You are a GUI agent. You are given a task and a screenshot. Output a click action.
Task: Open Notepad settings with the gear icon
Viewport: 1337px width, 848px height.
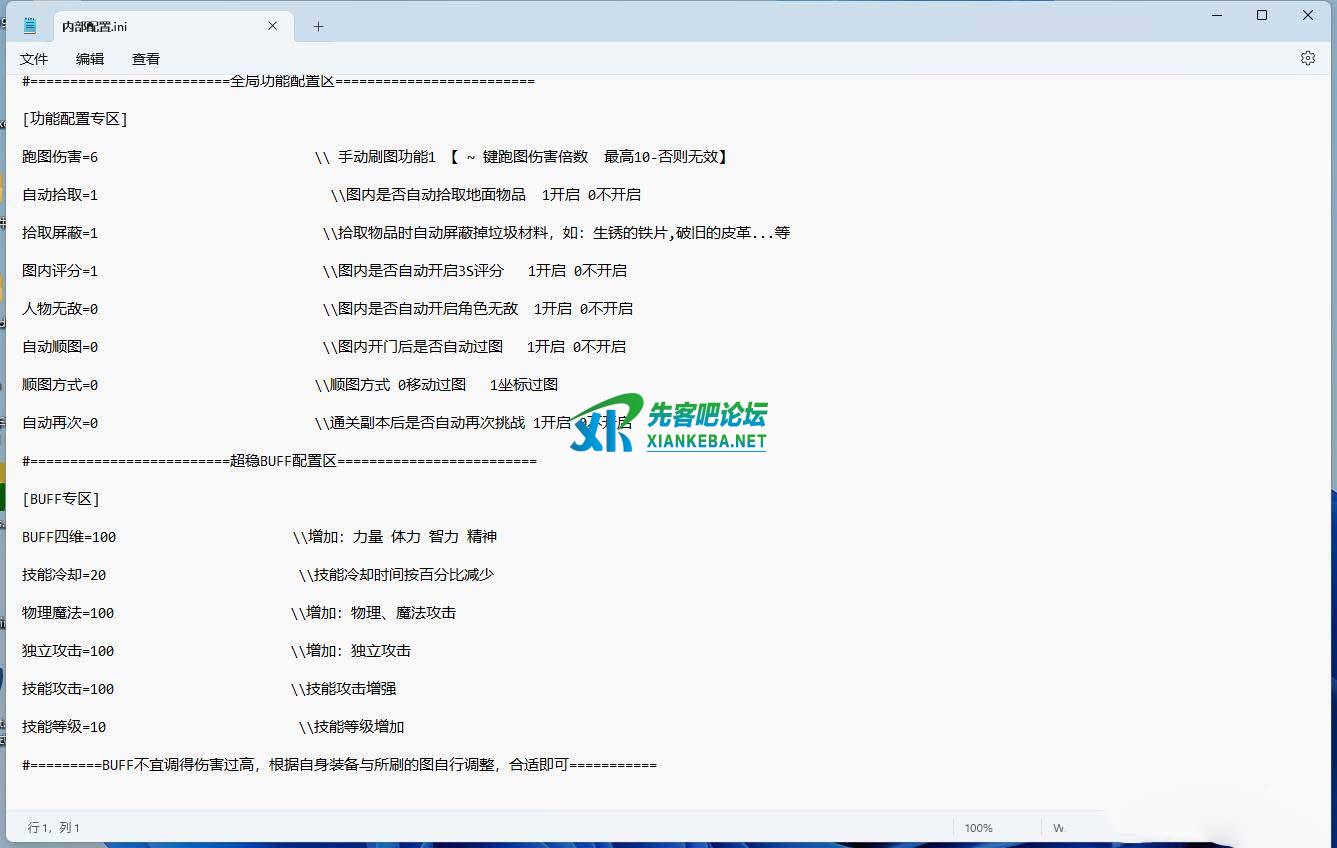click(1307, 58)
